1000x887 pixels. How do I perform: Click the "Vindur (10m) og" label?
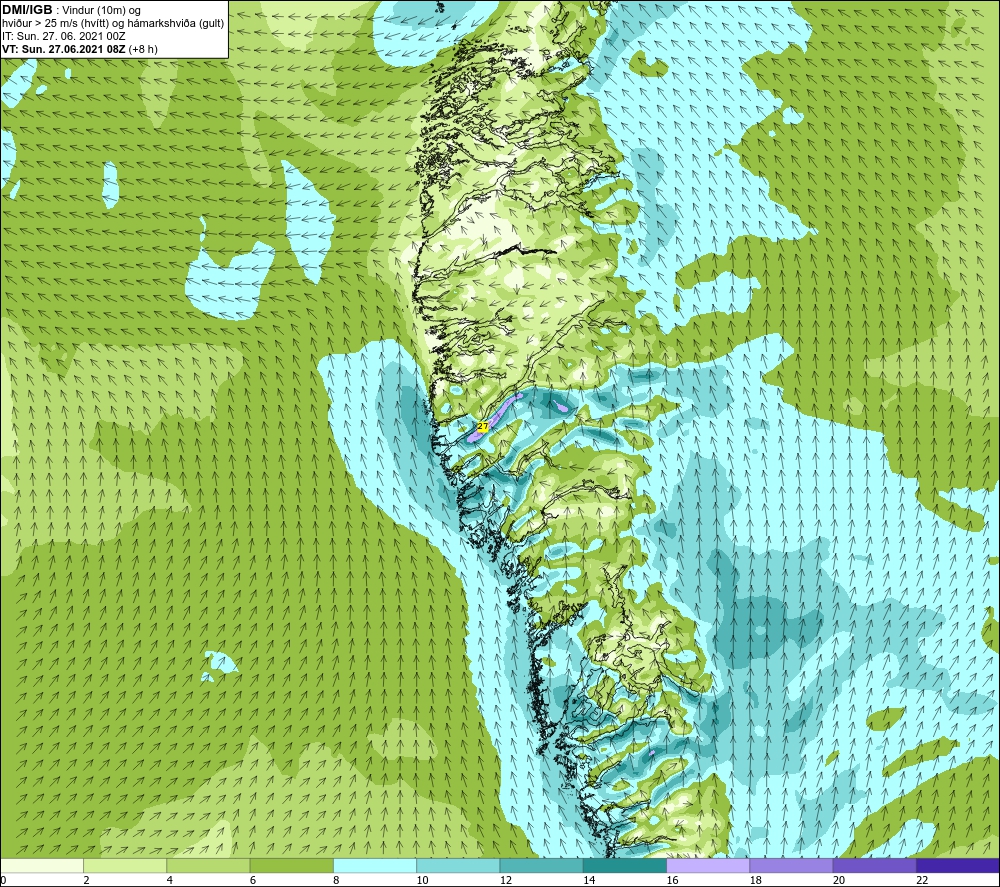tap(103, 11)
